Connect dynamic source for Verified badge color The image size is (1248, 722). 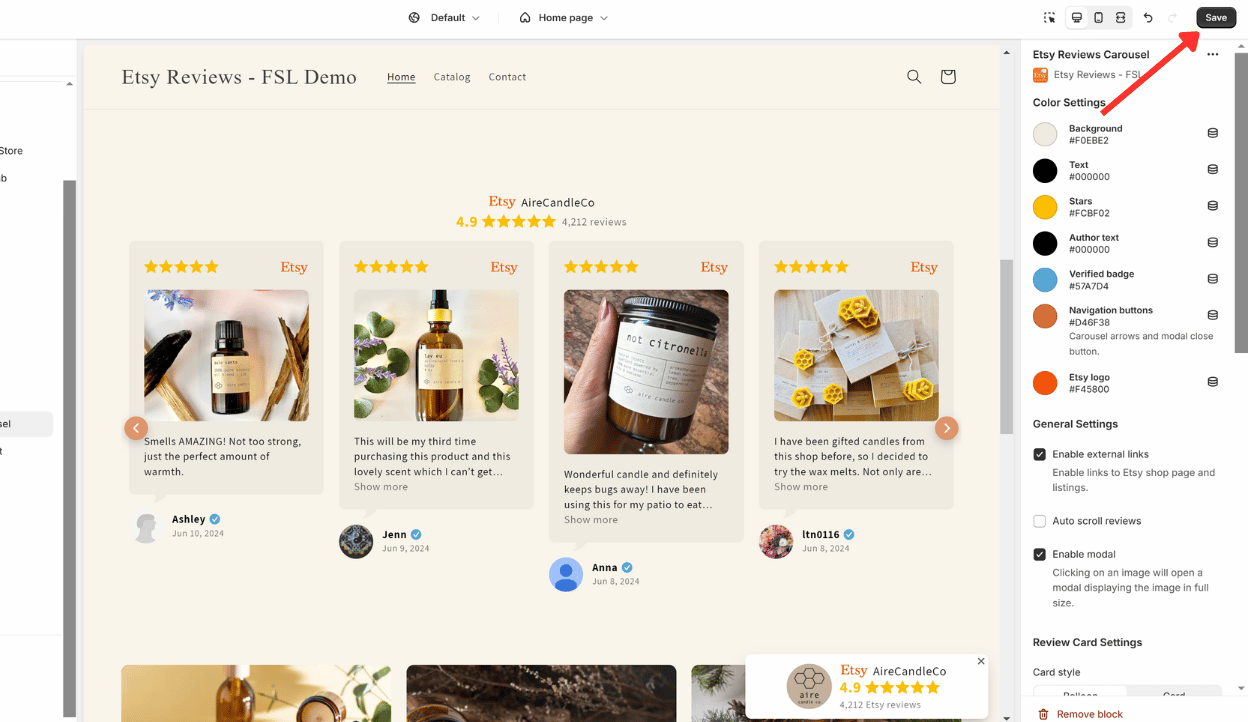pos(1213,279)
